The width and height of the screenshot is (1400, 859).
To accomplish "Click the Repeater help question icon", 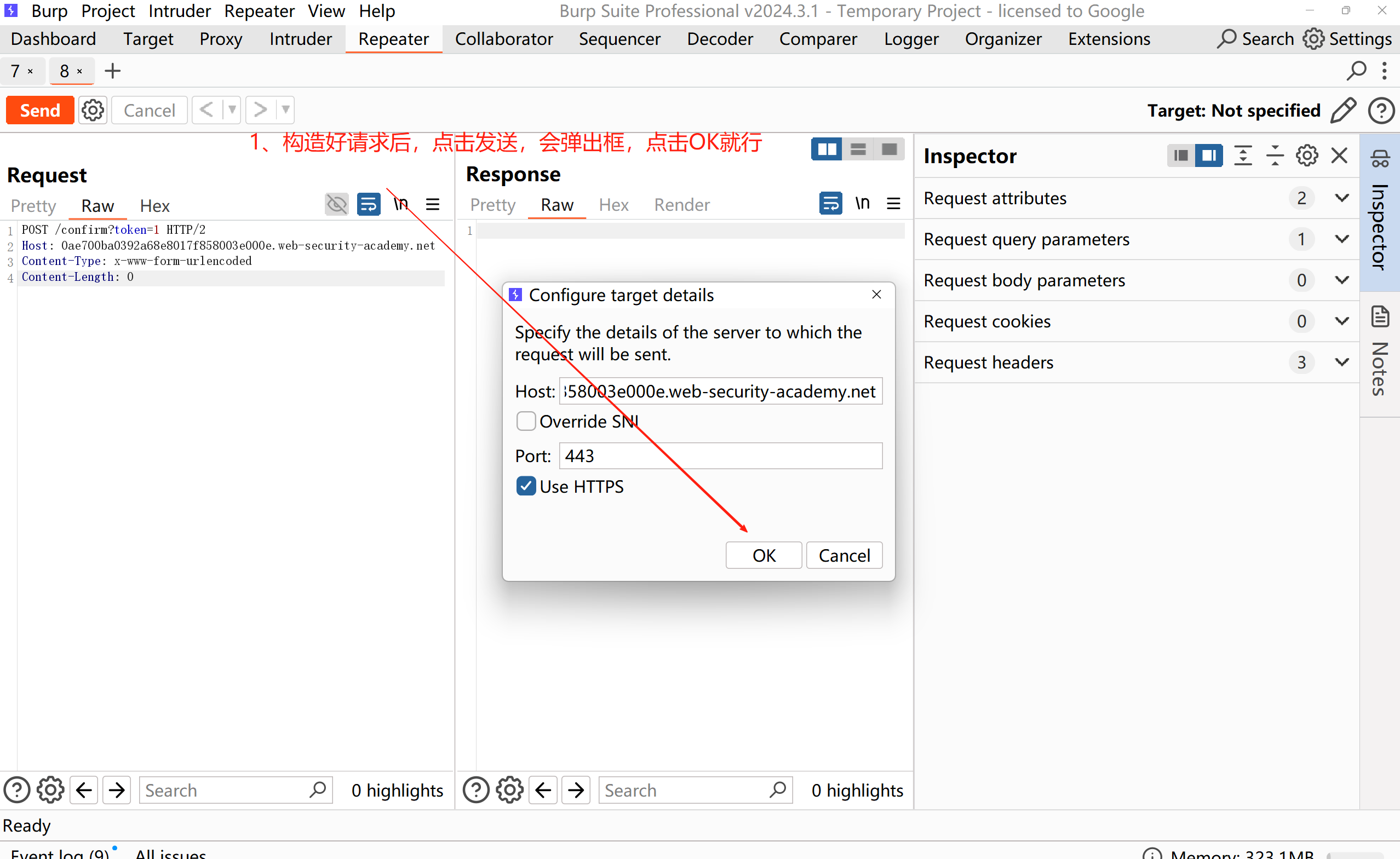I will (x=1381, y=110).
